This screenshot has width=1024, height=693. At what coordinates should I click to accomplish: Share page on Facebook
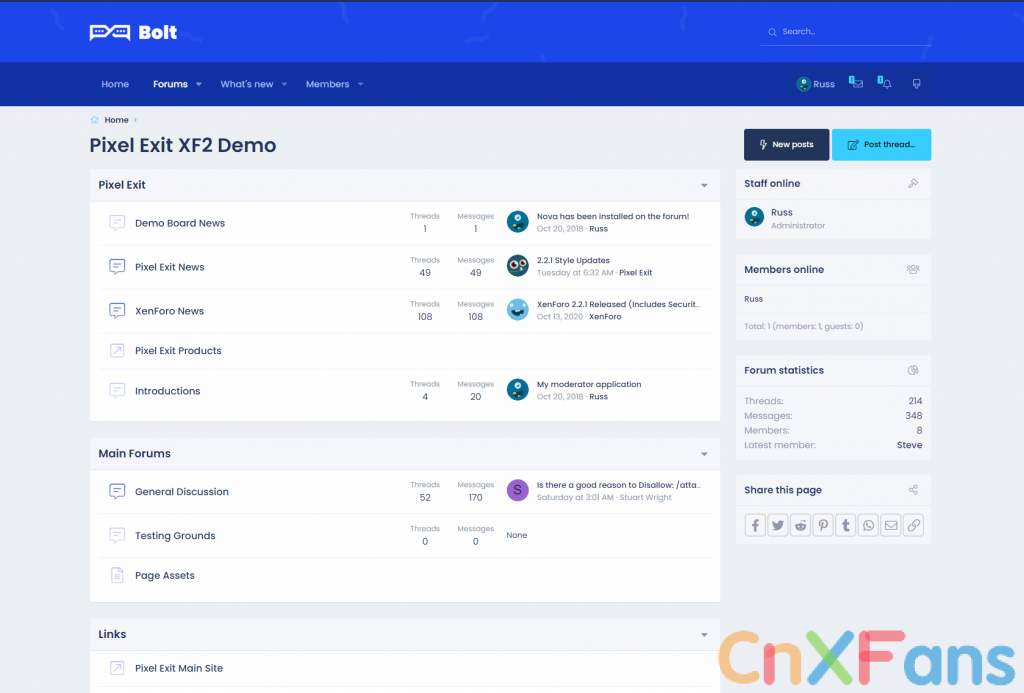click(755, 525)
